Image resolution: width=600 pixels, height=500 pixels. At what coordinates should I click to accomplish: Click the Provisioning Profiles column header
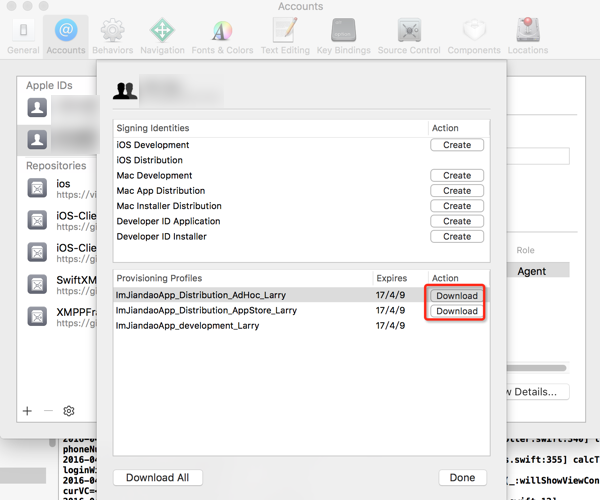[x=243, y=278]
